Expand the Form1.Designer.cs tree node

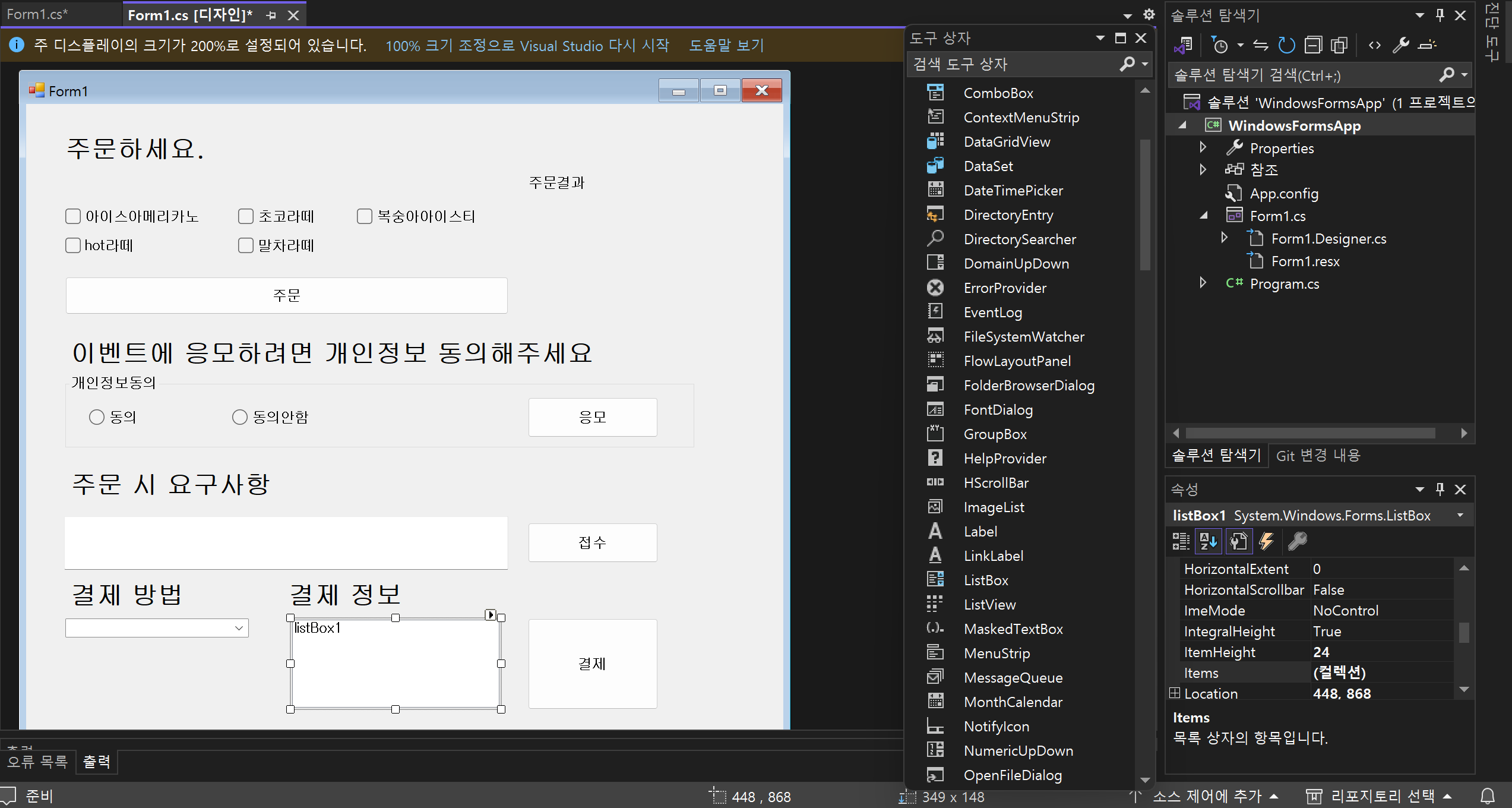[x=1224, y=238]
